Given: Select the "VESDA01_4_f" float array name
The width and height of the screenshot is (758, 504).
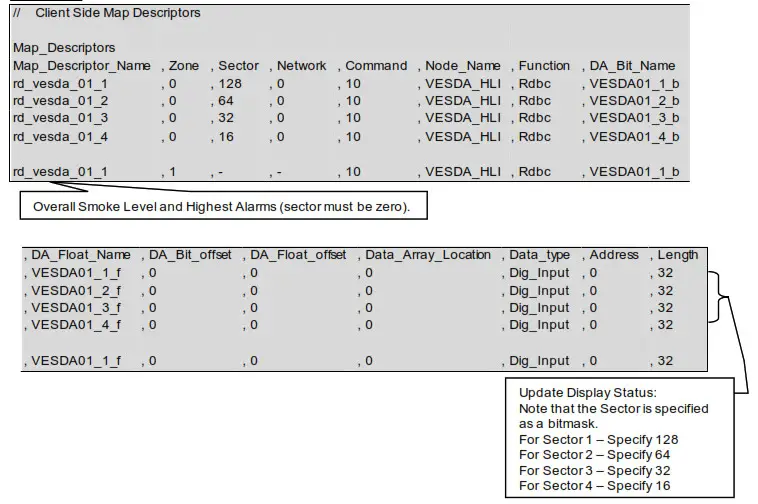Looking at the screenshot, I should click(x=76, y=325).
